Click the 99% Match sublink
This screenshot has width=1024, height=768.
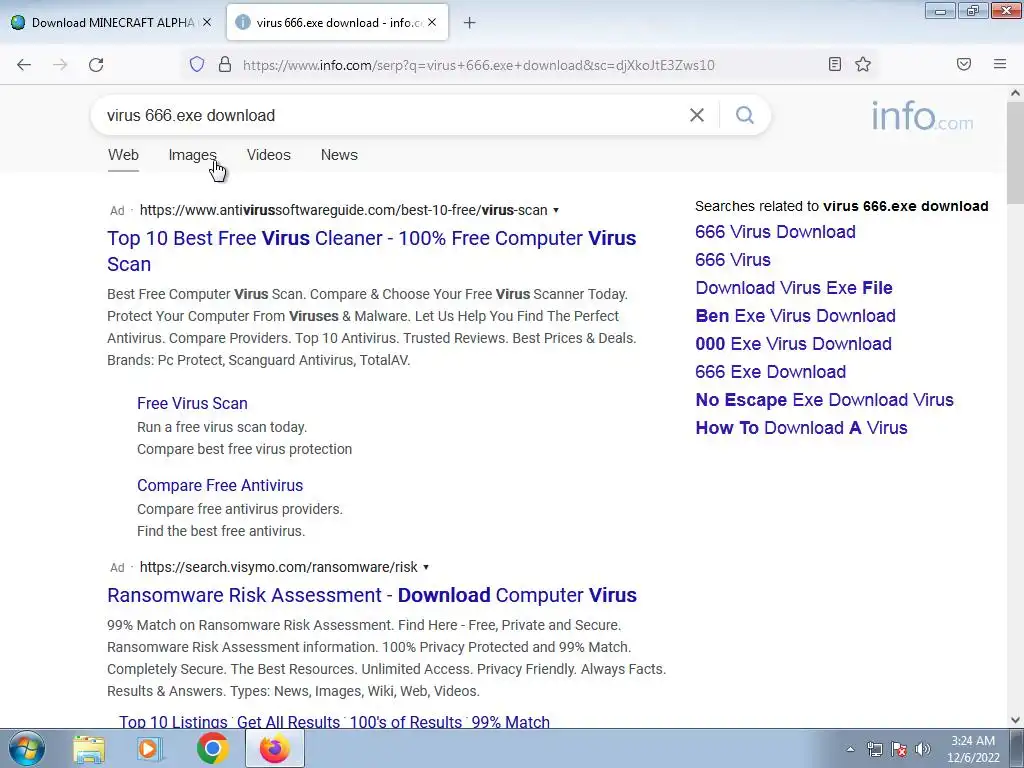tap(511, 722)
